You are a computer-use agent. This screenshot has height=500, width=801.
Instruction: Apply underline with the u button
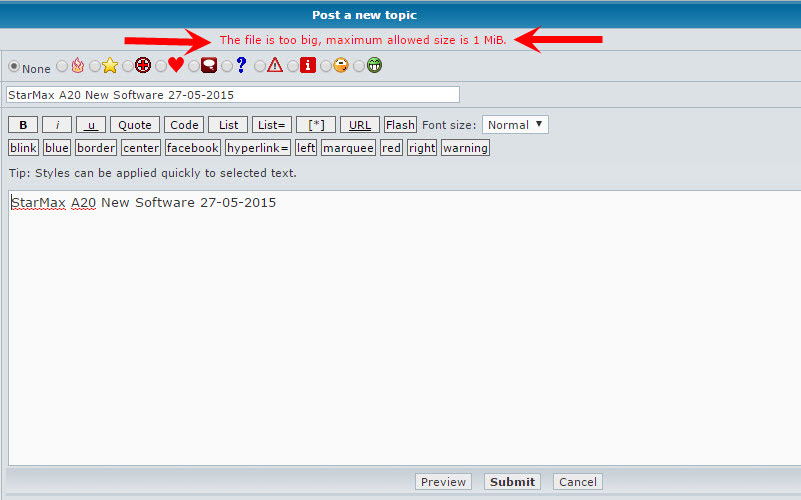click(91, 125)
